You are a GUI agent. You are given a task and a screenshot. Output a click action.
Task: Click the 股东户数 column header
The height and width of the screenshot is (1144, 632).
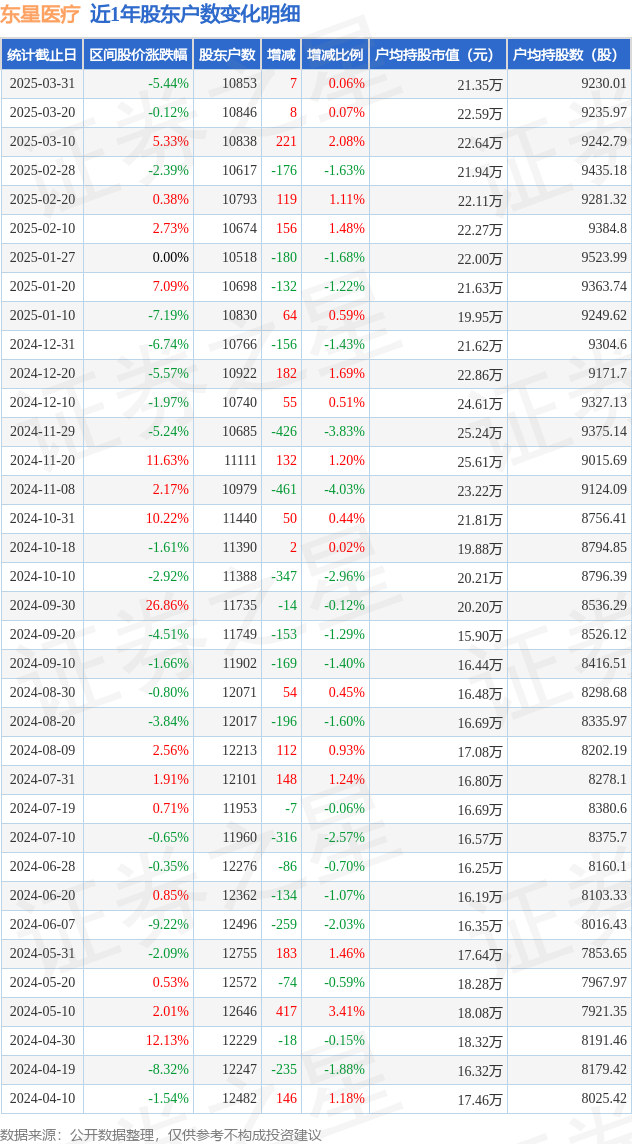[227, 55]
